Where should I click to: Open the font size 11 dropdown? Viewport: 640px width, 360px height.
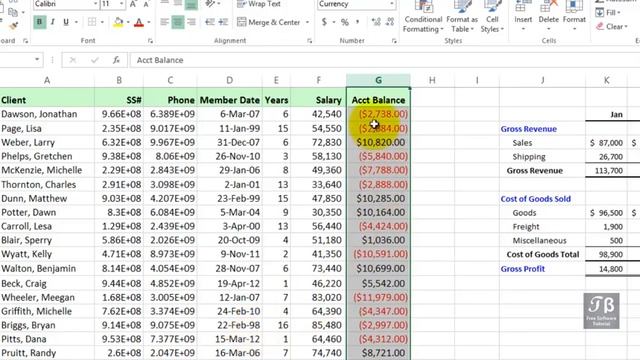point(122,4)
